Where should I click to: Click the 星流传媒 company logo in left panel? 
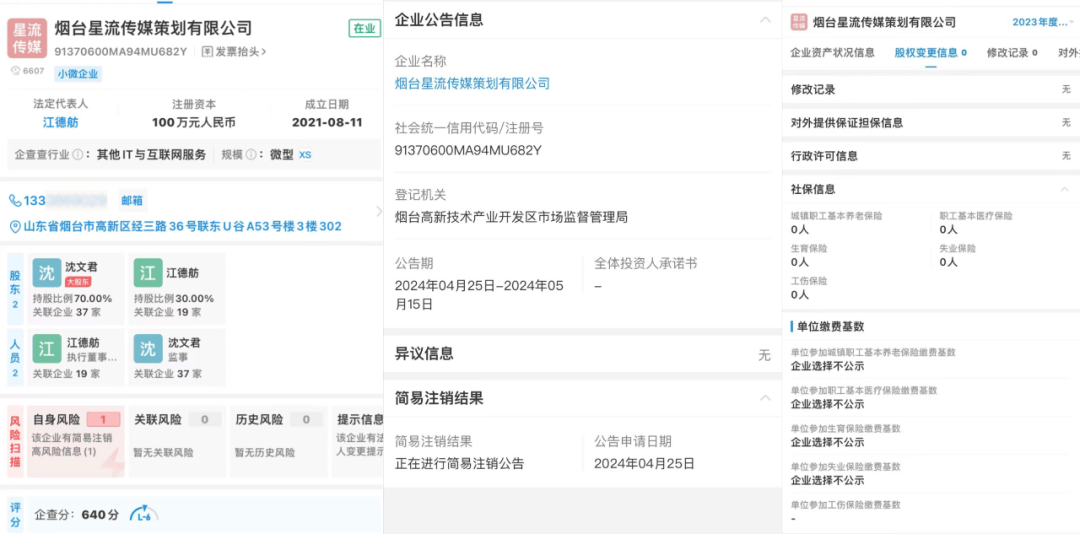(27, 38)
